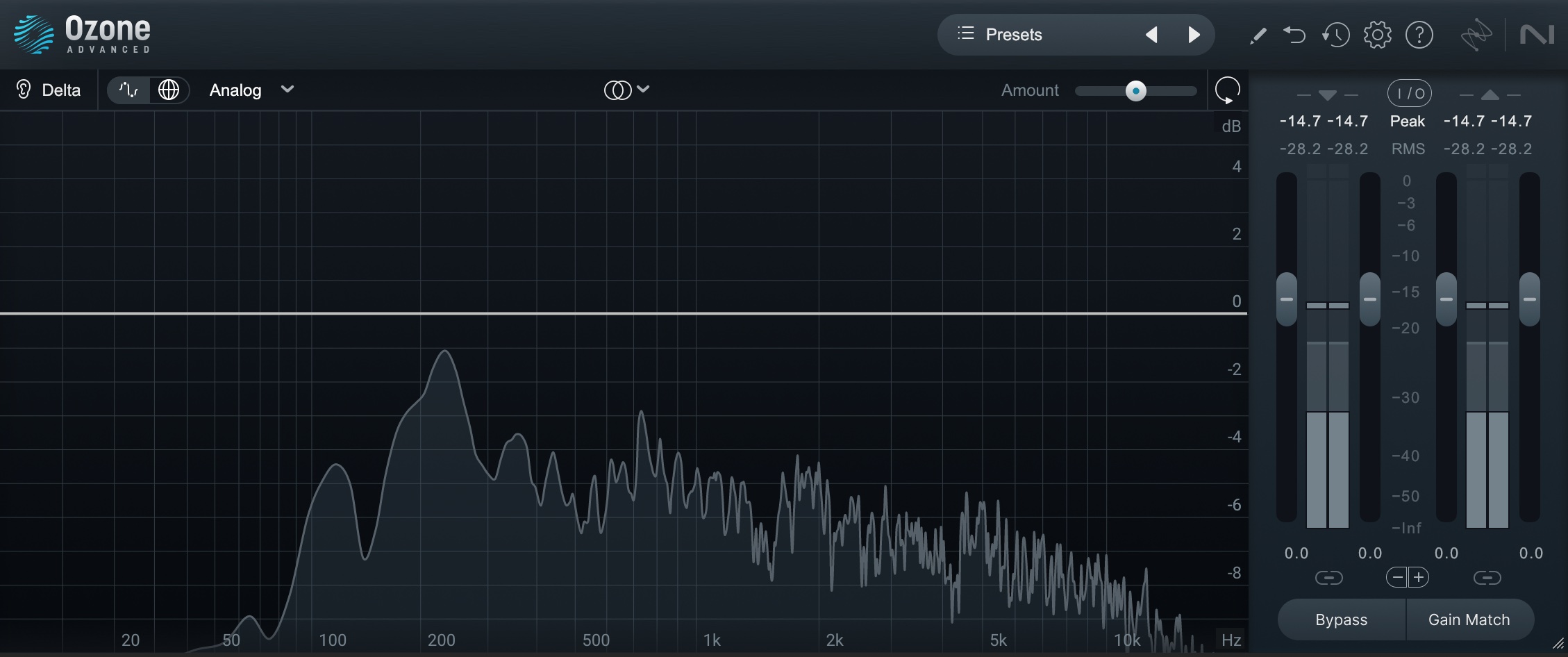Click the Ozone Advanced logo
This screenshot has width=1568, height=657.
tap(82, 35)
